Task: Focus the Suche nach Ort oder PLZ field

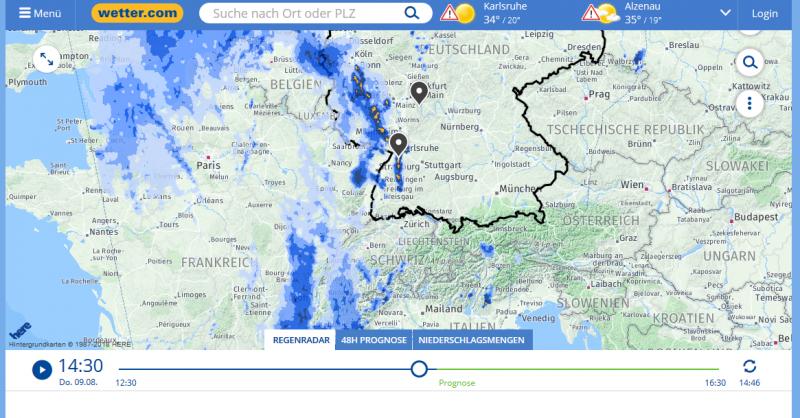Action: click(305, 13)
